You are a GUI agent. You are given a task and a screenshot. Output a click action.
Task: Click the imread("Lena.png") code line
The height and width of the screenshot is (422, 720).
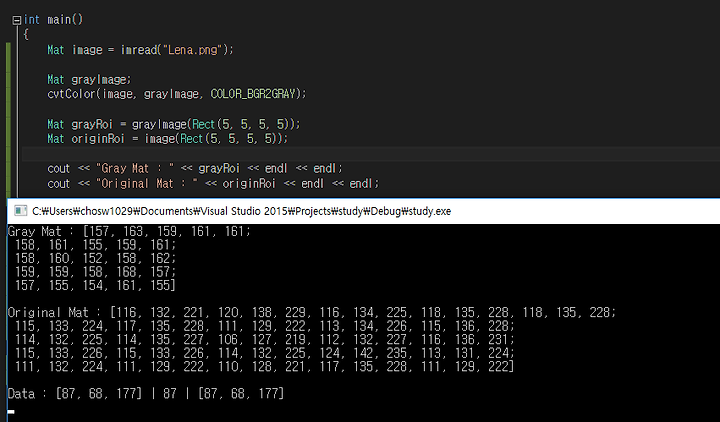(140, 50)
